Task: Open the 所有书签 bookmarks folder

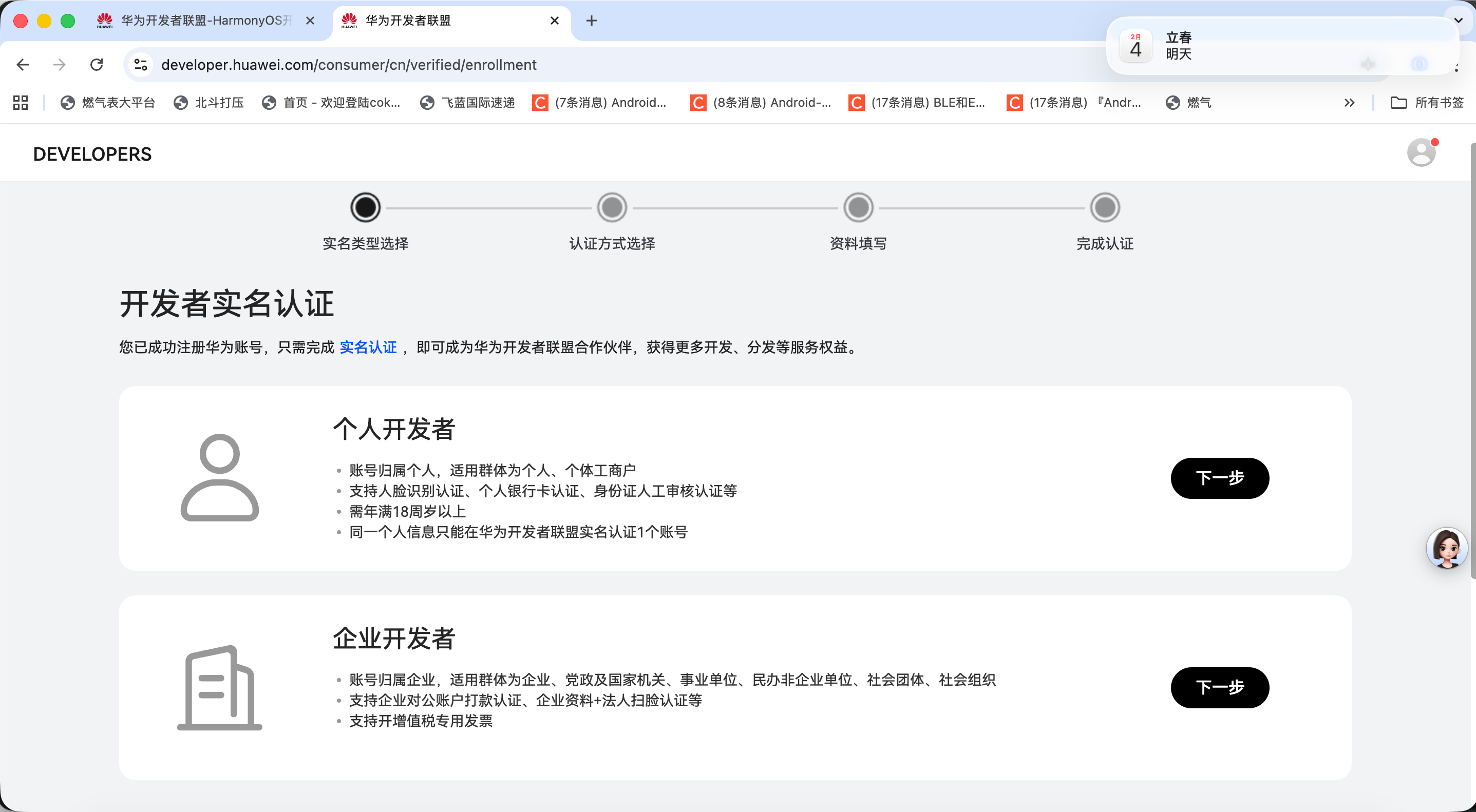Action: (1427, 103)
